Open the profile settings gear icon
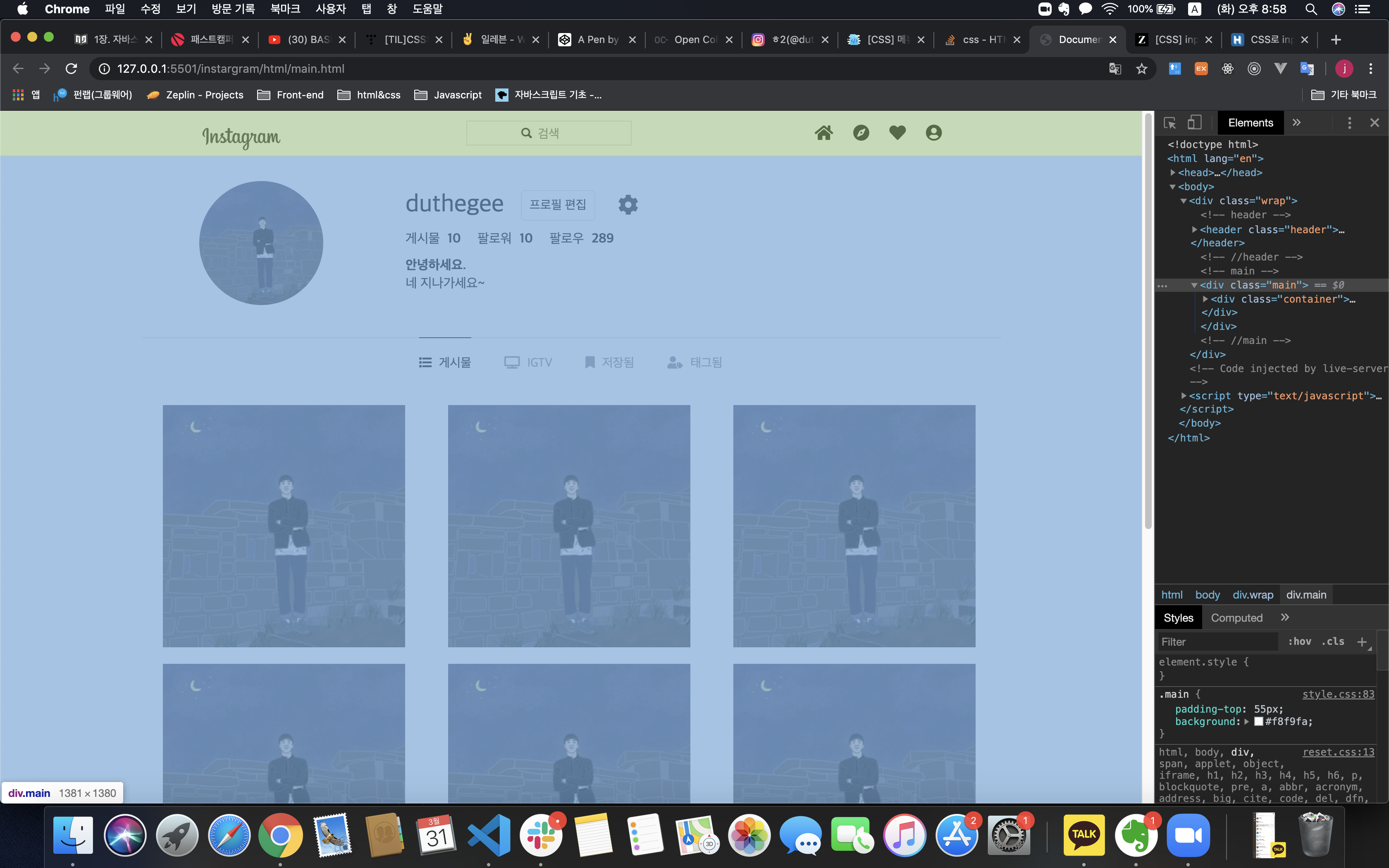 pyautogui.click(x=628, y=205)
